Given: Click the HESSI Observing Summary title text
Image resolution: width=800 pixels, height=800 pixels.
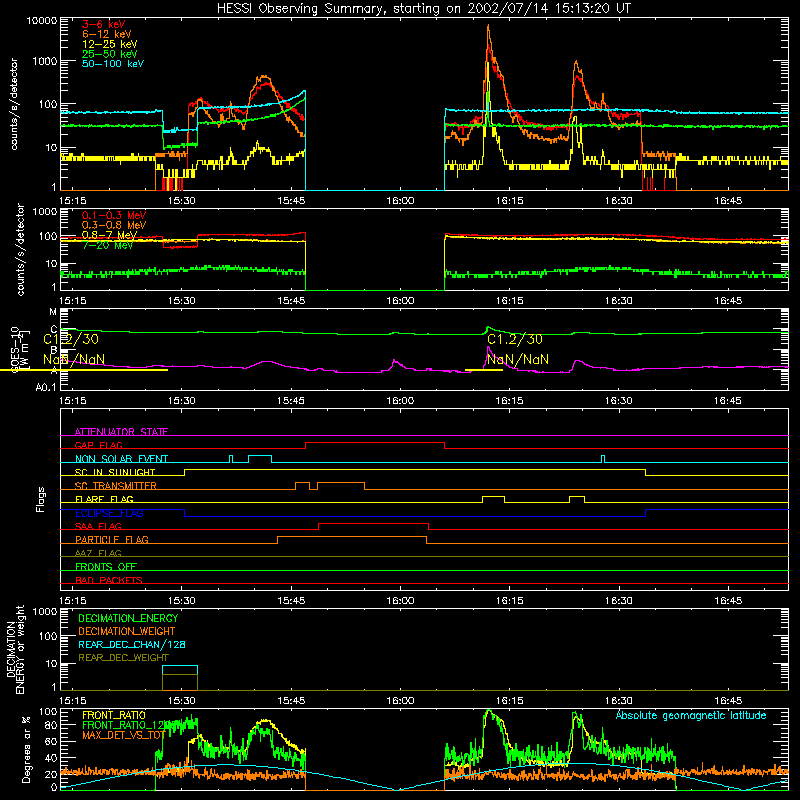Looking at the screenshot, I should 423,9.
